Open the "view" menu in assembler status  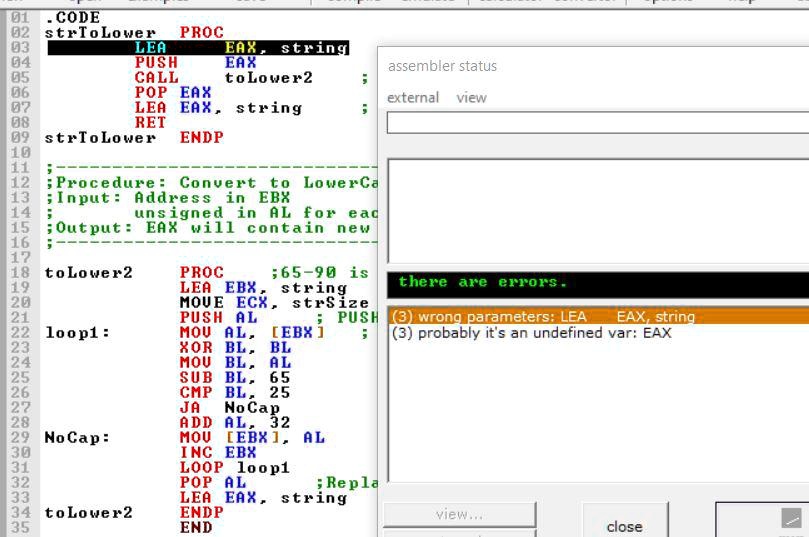[471, 97]
